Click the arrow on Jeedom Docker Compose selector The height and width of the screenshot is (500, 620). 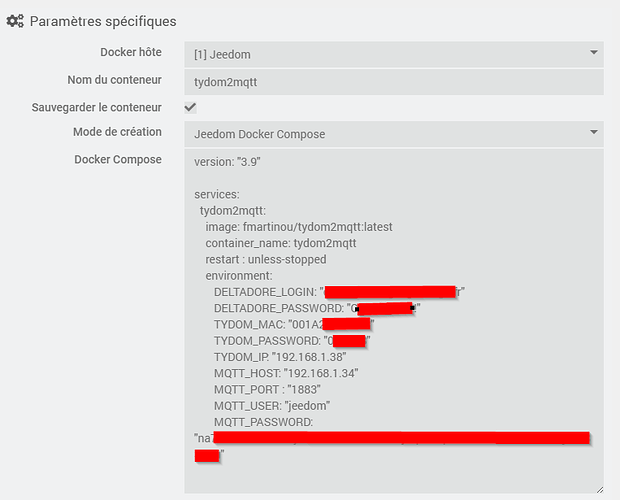pos(593,133)
